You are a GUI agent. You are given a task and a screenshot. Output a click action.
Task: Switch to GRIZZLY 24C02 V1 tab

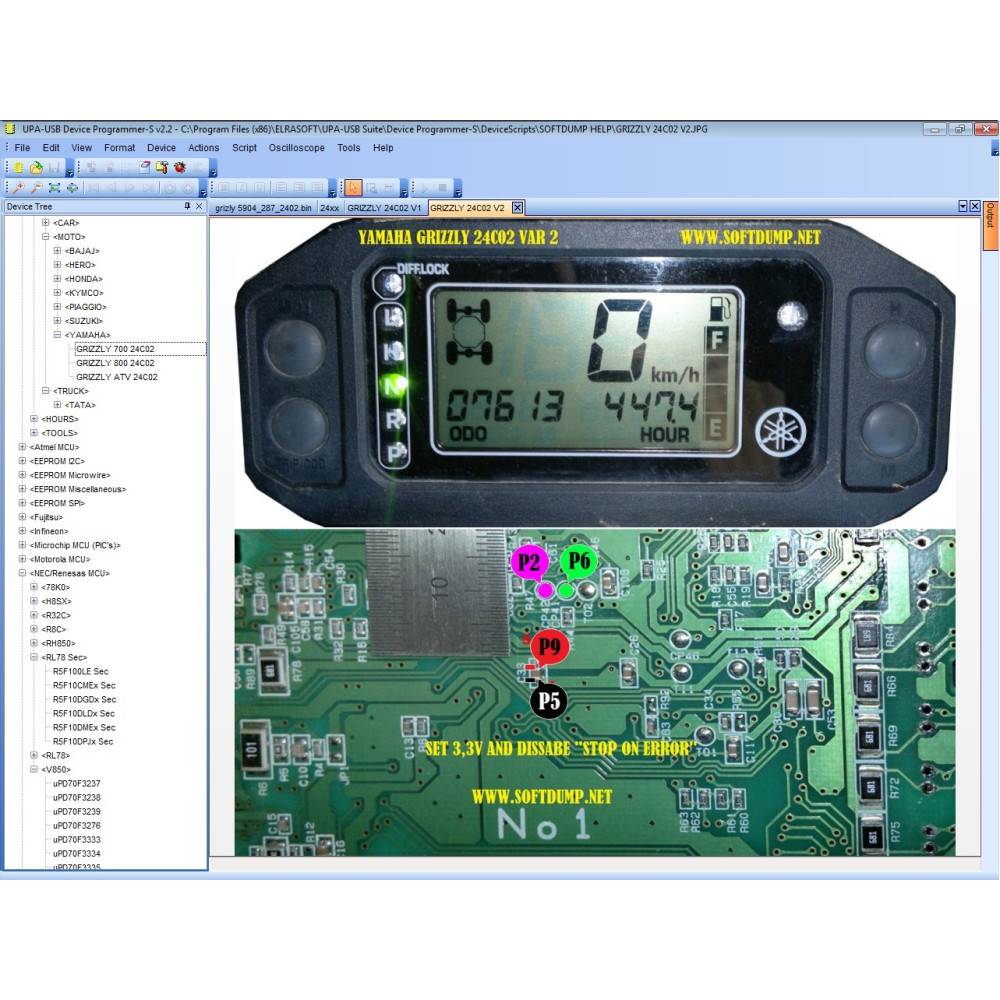coord(385,208)
